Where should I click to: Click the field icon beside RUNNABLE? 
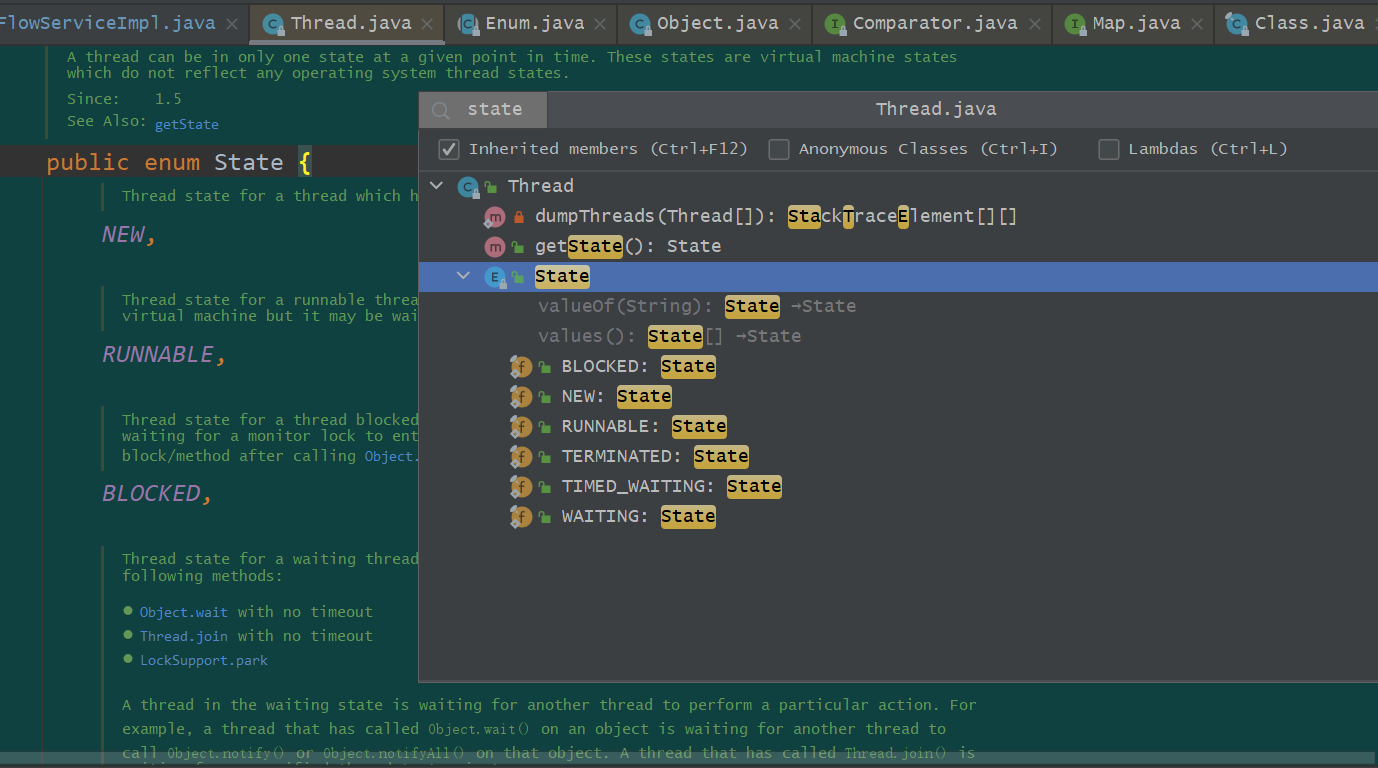(520, 427)
